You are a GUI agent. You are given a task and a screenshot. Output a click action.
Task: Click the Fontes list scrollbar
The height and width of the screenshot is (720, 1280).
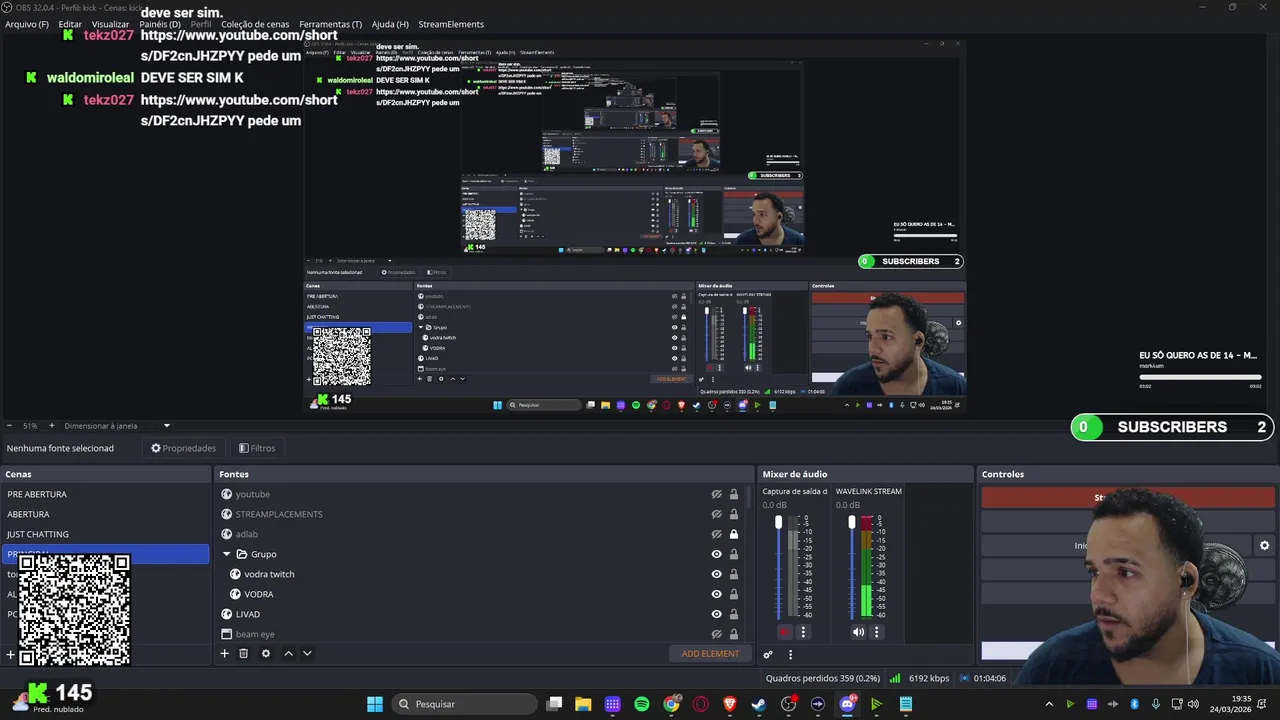(x=749, y=500)
